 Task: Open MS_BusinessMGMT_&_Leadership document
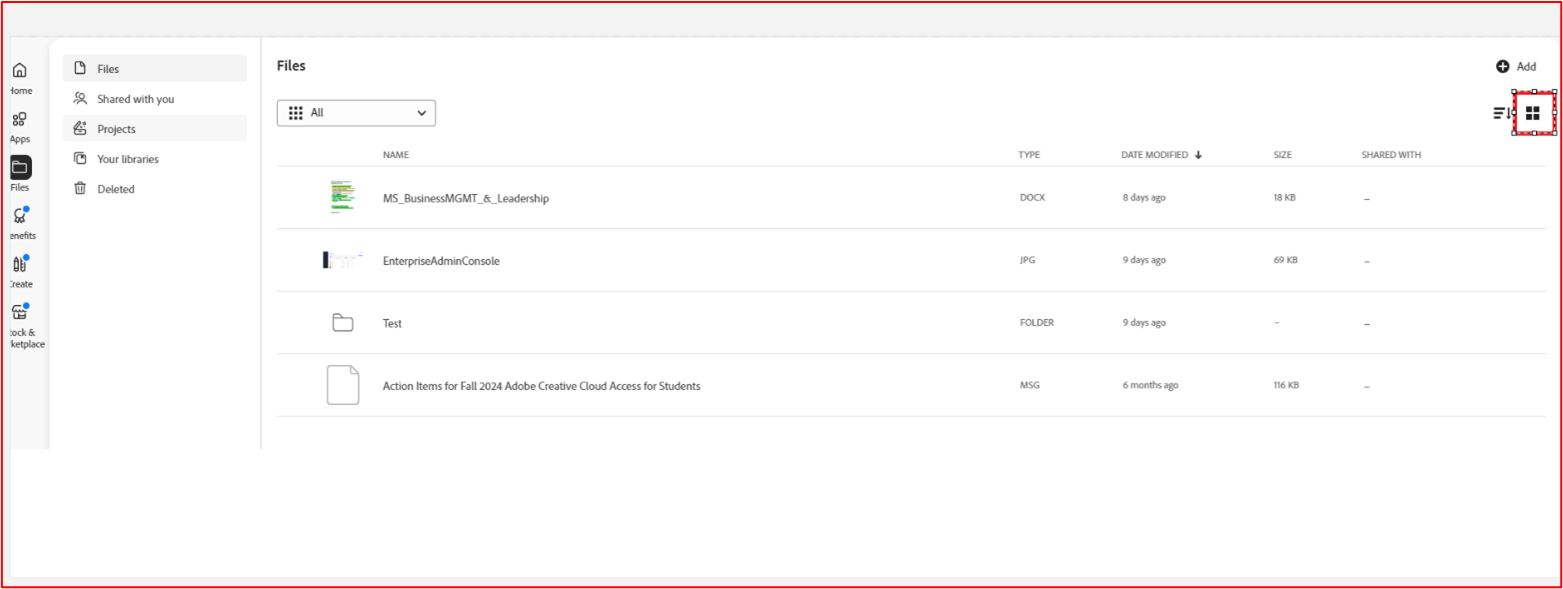pos(465,198)
